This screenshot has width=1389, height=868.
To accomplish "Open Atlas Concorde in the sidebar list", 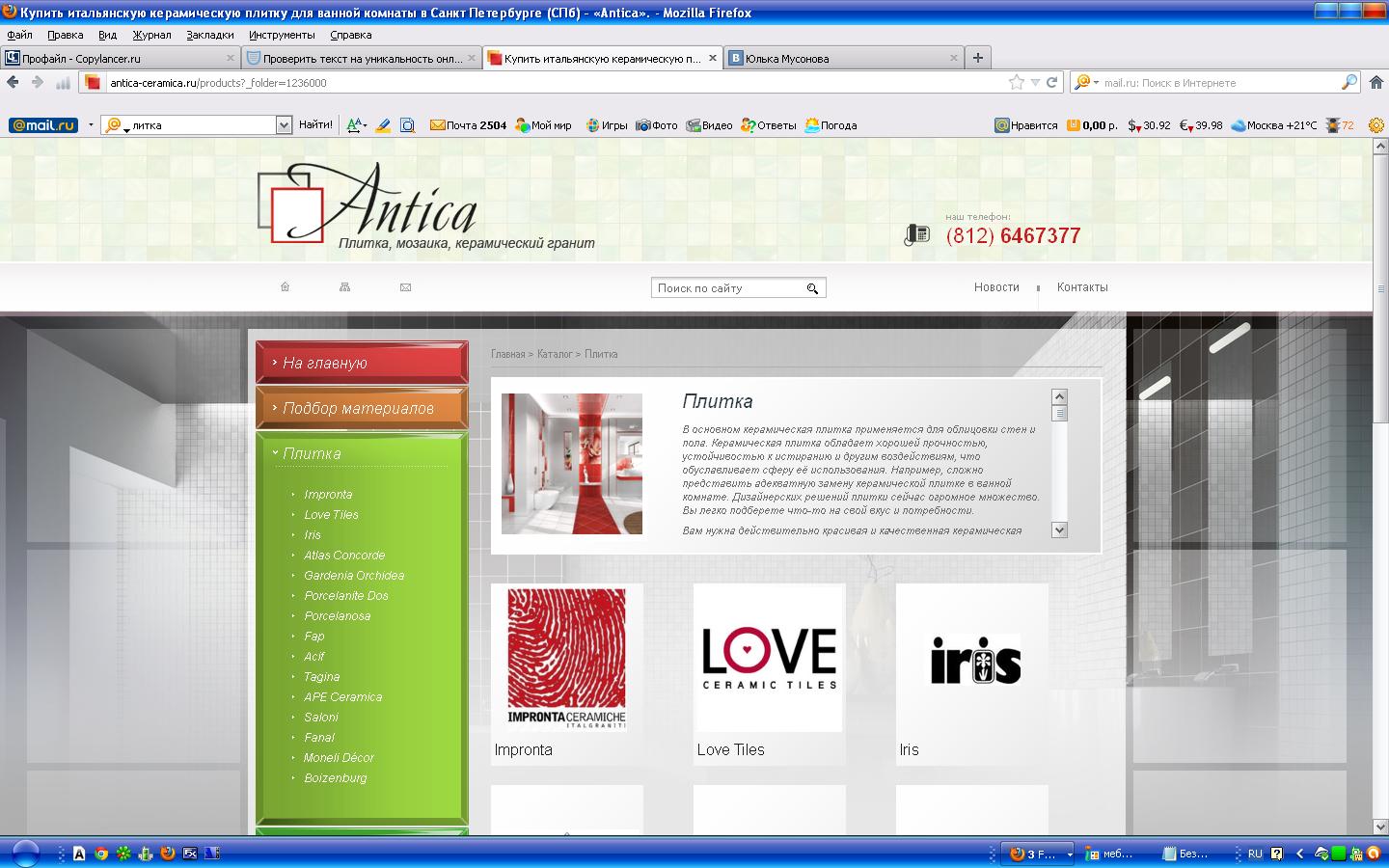I will coord(344,556).
